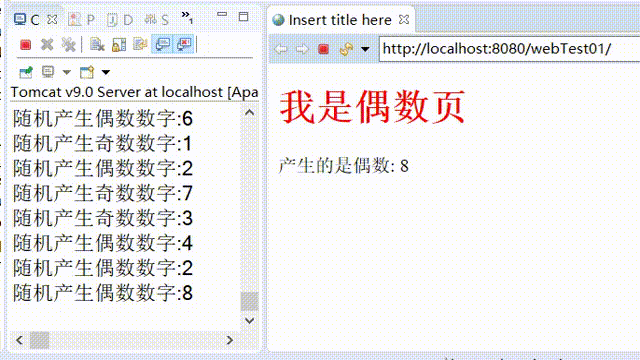
Task: Click console horizontal scrollbar thumb
Action: pyautogui.click(x=40, y=340)
